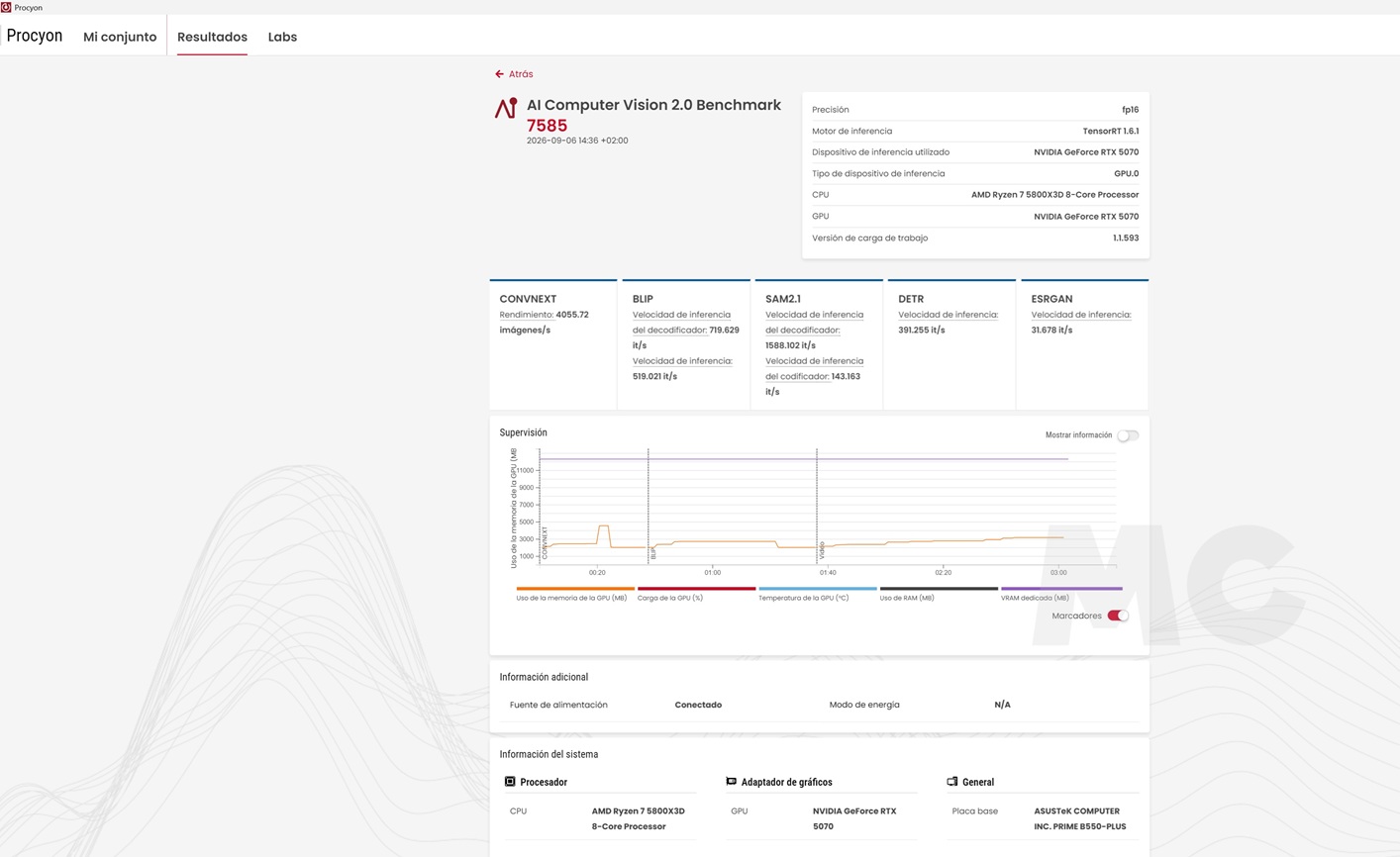
Task: Click the AI Computer Vision benchmark logo icon
Action: tap(506, 108)
